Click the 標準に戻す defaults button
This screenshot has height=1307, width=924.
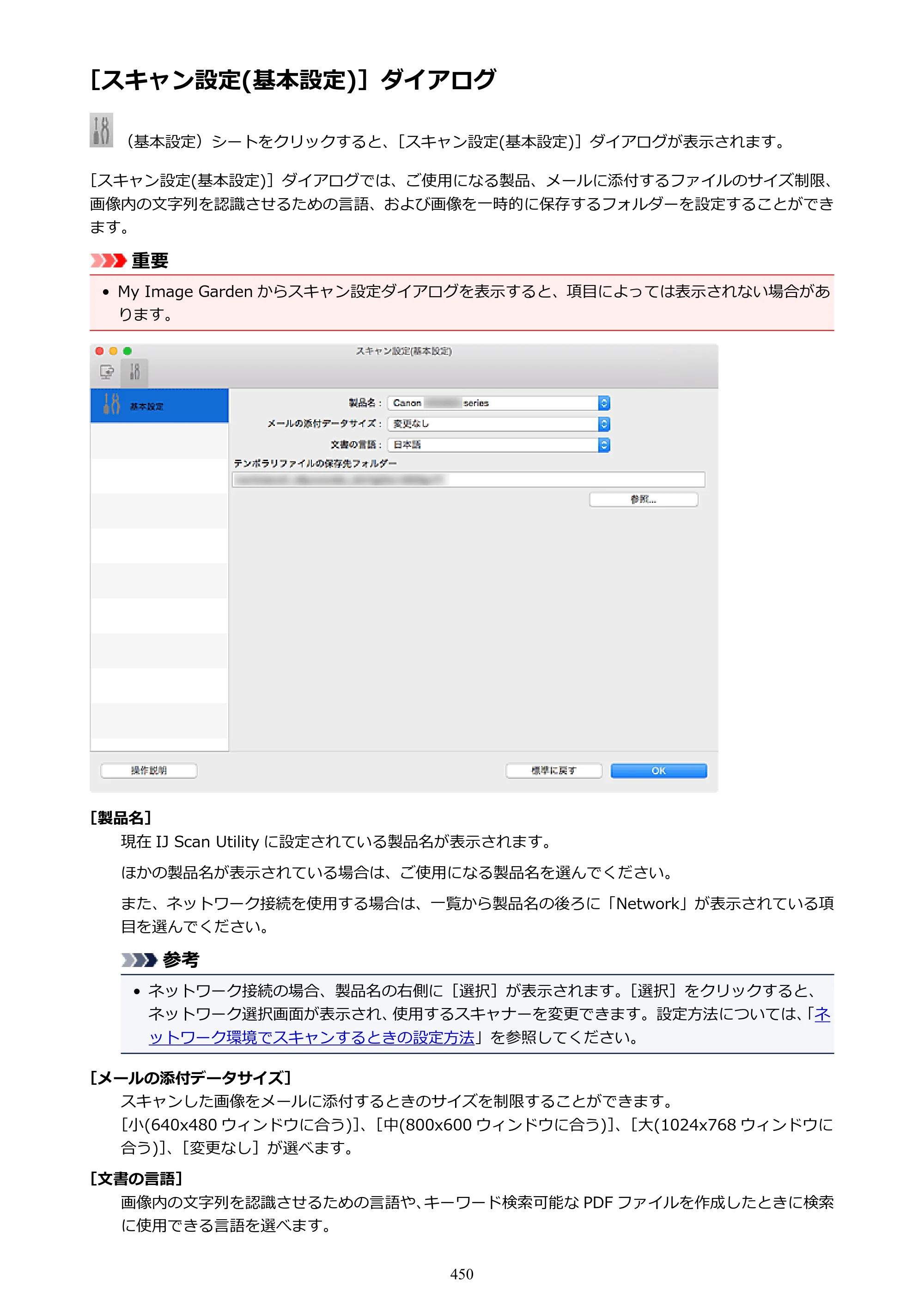coord(554,771)
